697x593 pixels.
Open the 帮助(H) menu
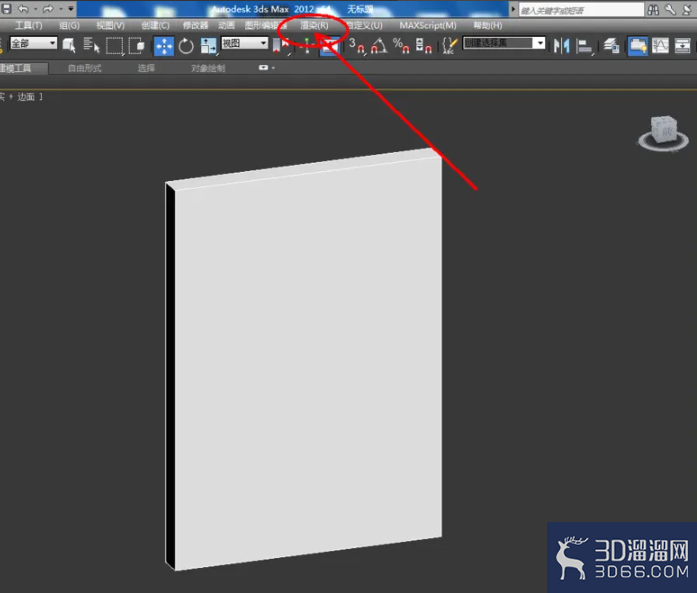[488, 25]
